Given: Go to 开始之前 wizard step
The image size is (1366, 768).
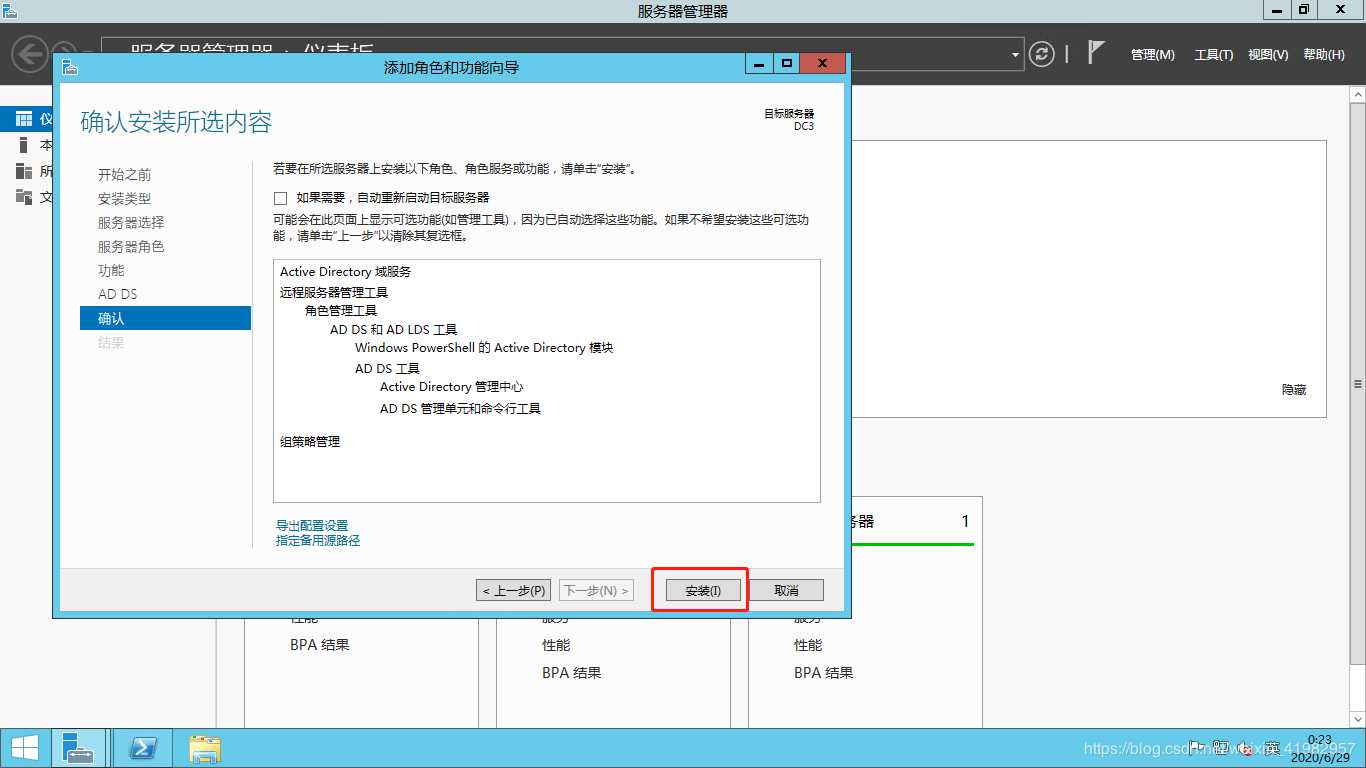Looking at the screenshot, I should (x=125, y=175).
